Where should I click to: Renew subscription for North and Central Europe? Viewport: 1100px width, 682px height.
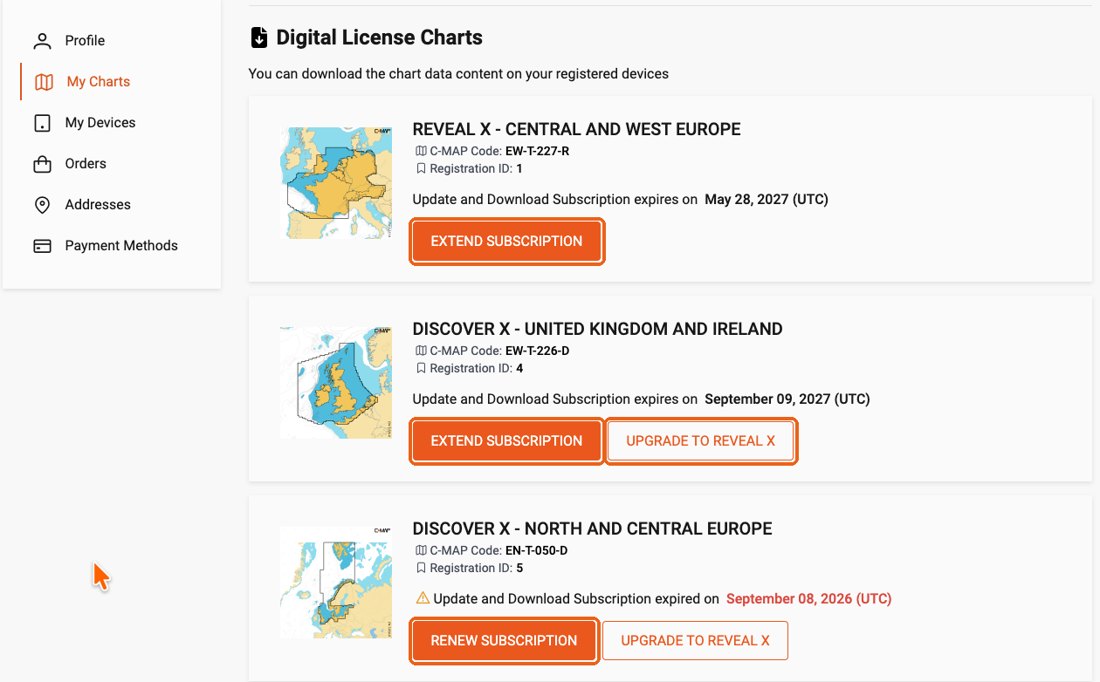click(x=504, y=641)
